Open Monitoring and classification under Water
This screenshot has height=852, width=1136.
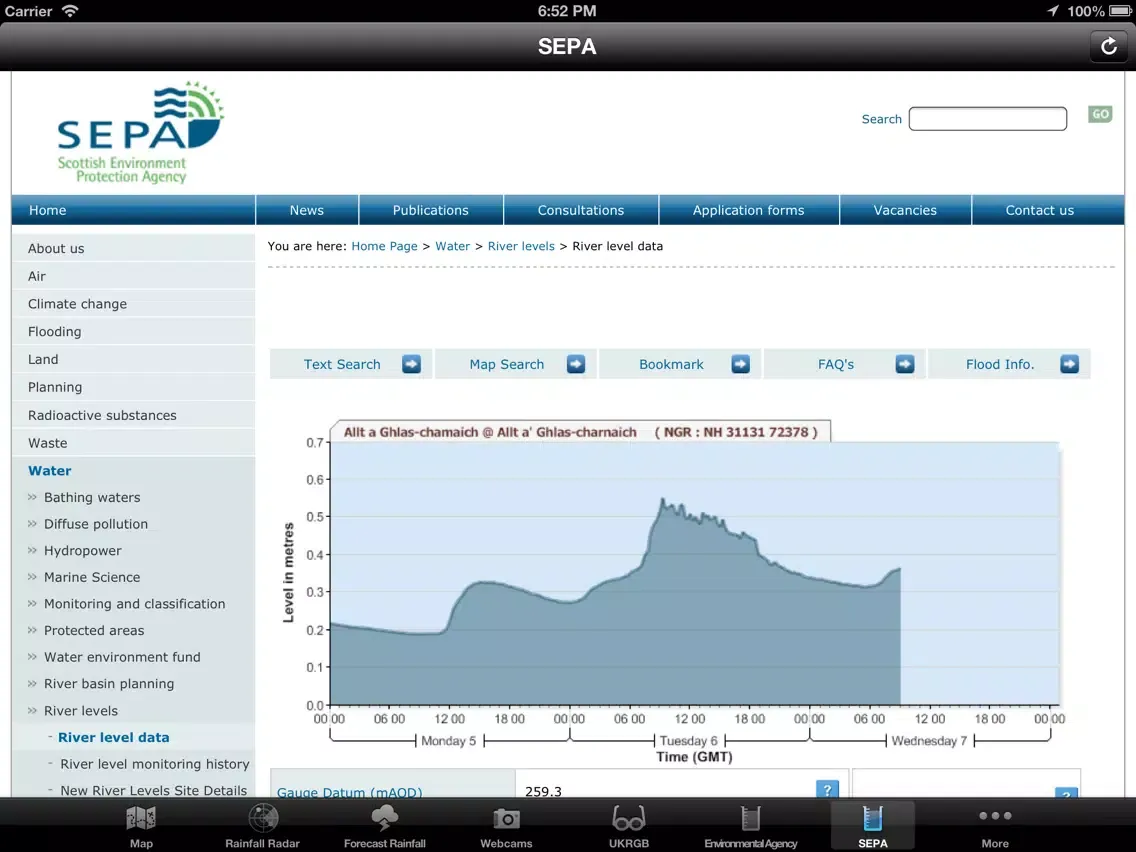tap(134, 604)
